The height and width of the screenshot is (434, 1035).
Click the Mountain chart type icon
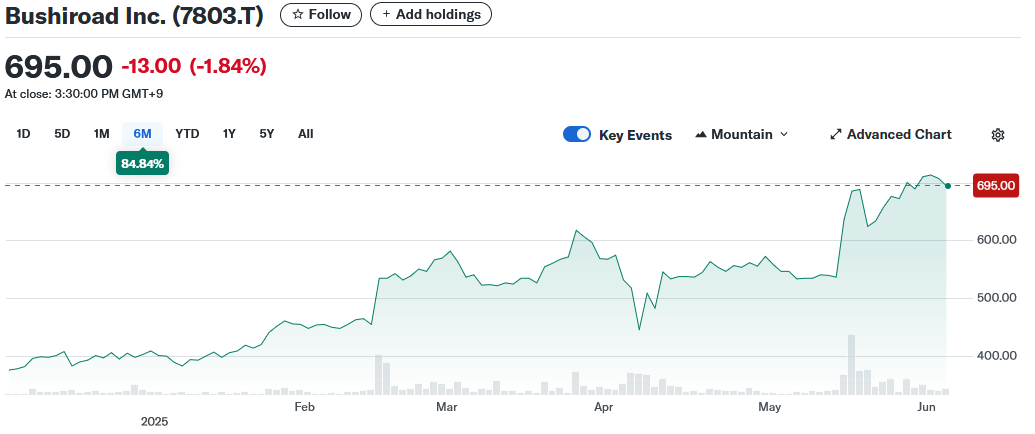click(x=700, y=135)
